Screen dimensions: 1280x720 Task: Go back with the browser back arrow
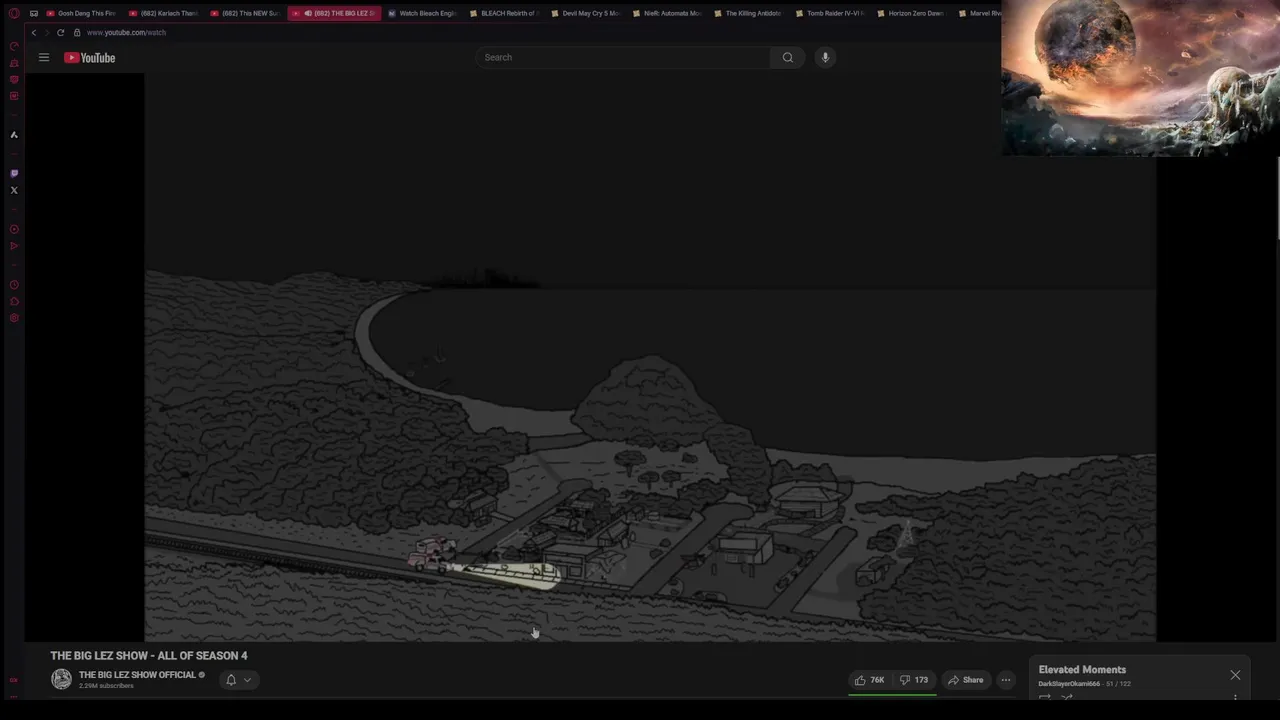click(x=33, y=32)
